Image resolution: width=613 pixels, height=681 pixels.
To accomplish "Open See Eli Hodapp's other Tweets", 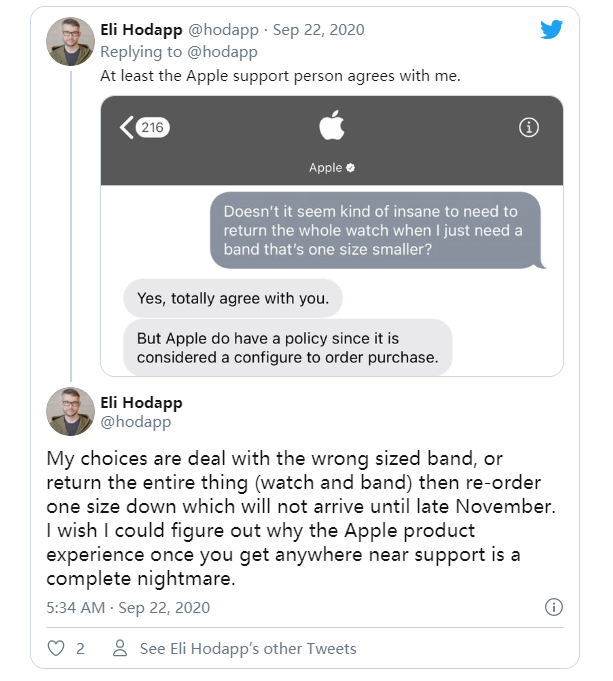I will (x=248, y=649).
